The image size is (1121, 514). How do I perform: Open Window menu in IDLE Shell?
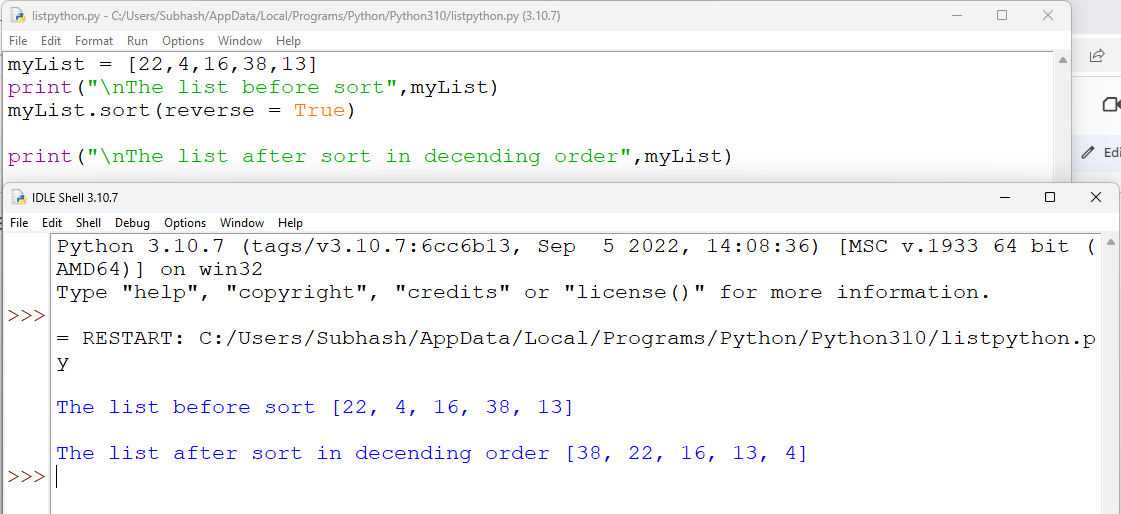242,222
